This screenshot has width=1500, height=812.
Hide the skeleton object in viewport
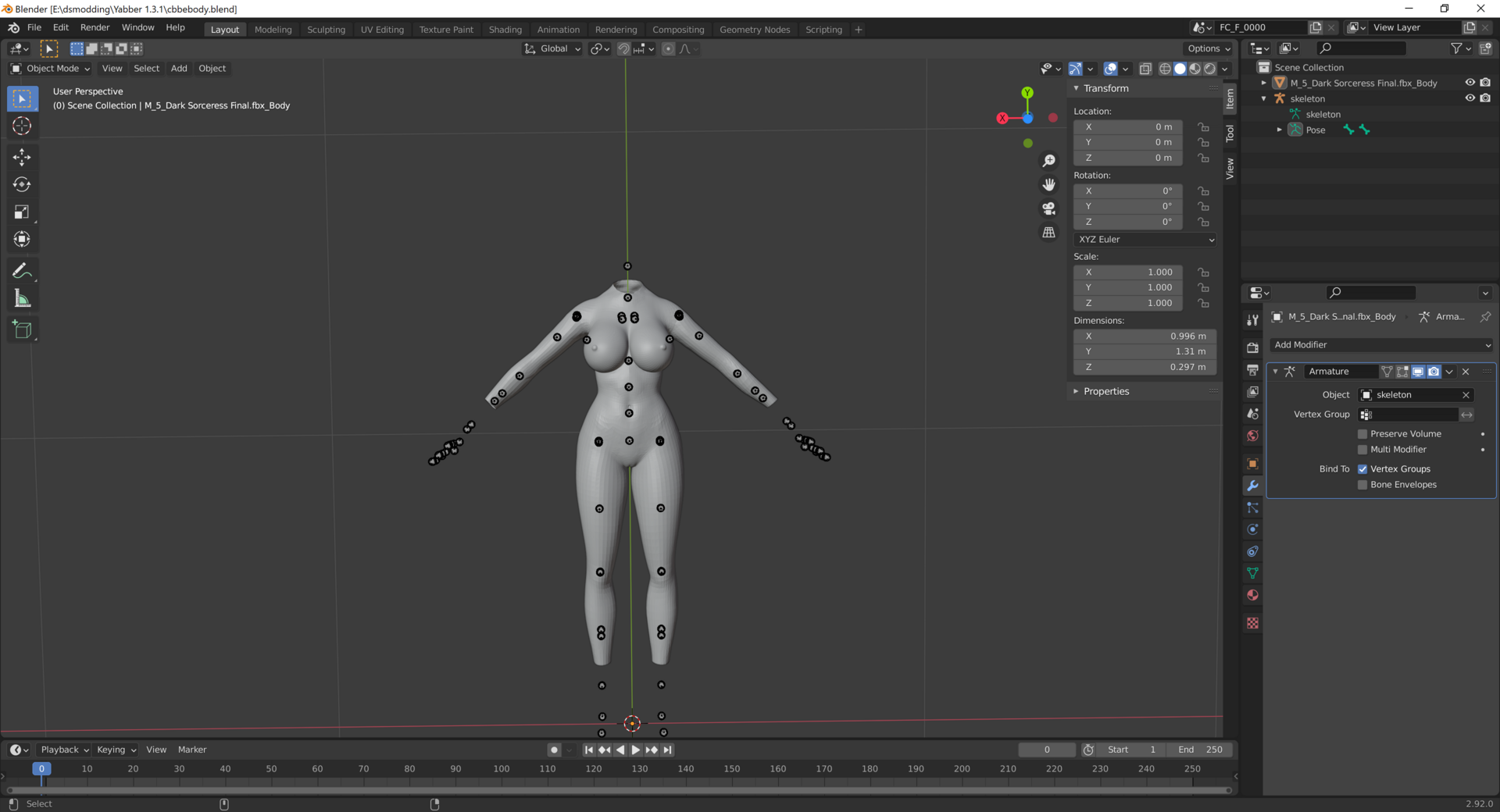tap(1470, 98)
